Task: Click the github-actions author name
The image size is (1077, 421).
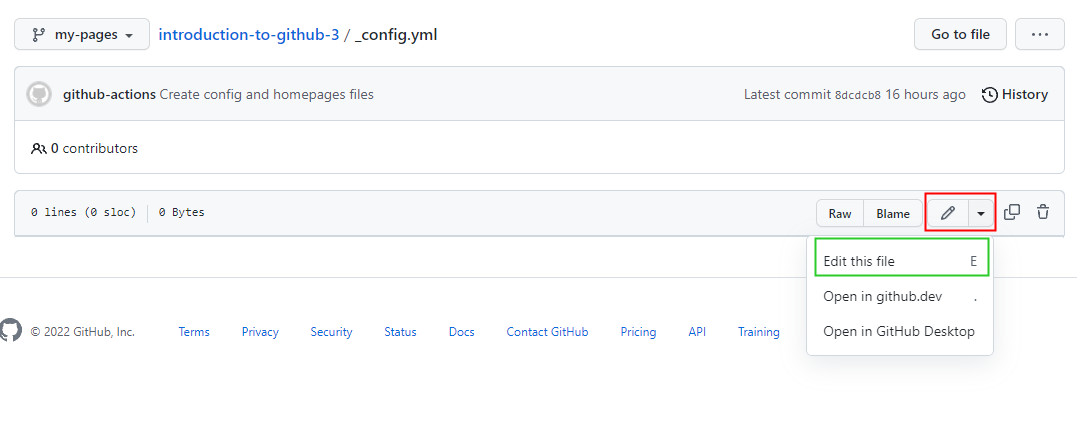Action: click(109, 95)
